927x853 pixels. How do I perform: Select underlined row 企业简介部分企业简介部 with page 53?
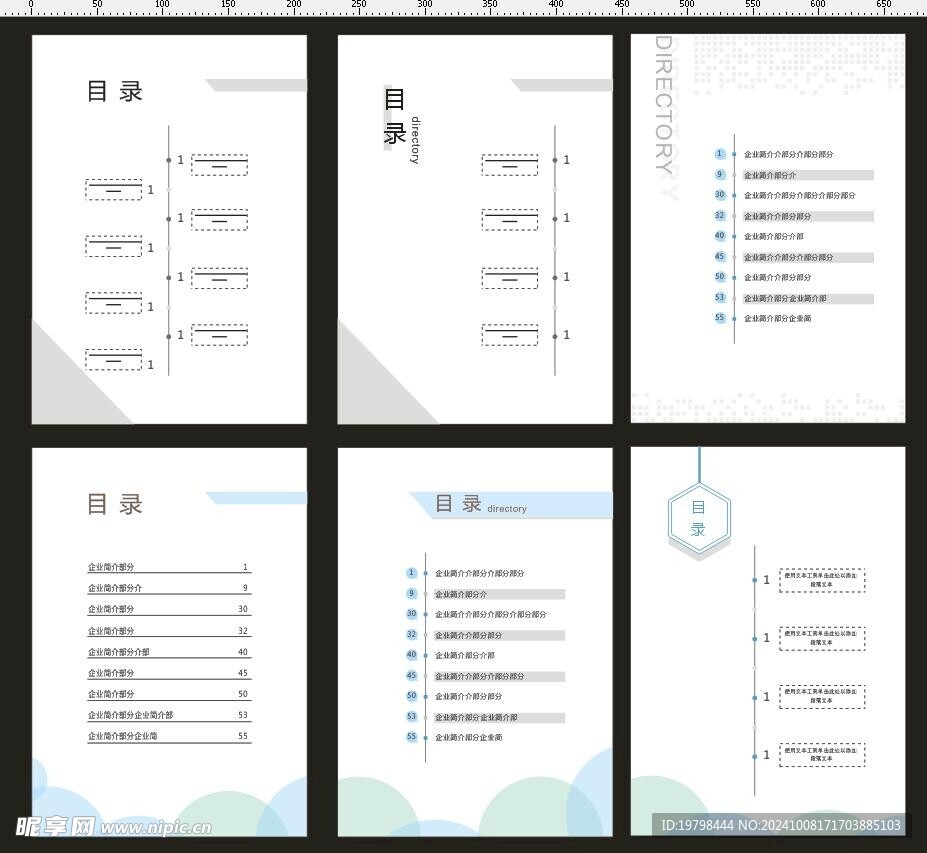pyautogui.click(x=169, y=715)
